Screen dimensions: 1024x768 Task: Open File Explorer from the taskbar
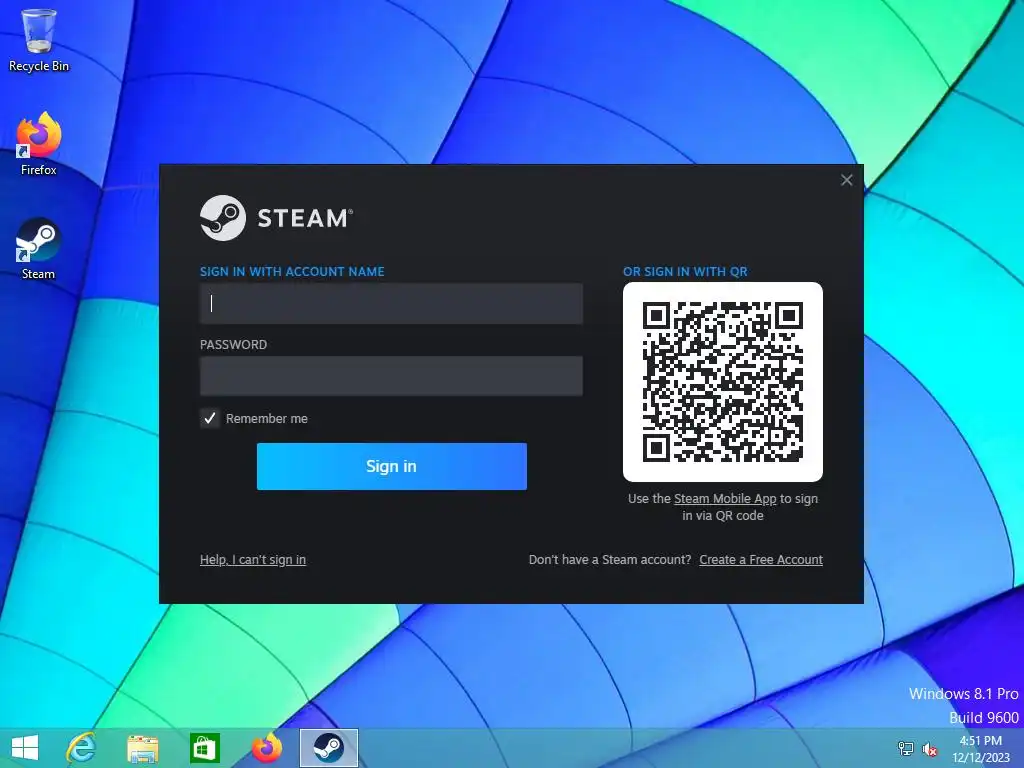tap(142, 748)
